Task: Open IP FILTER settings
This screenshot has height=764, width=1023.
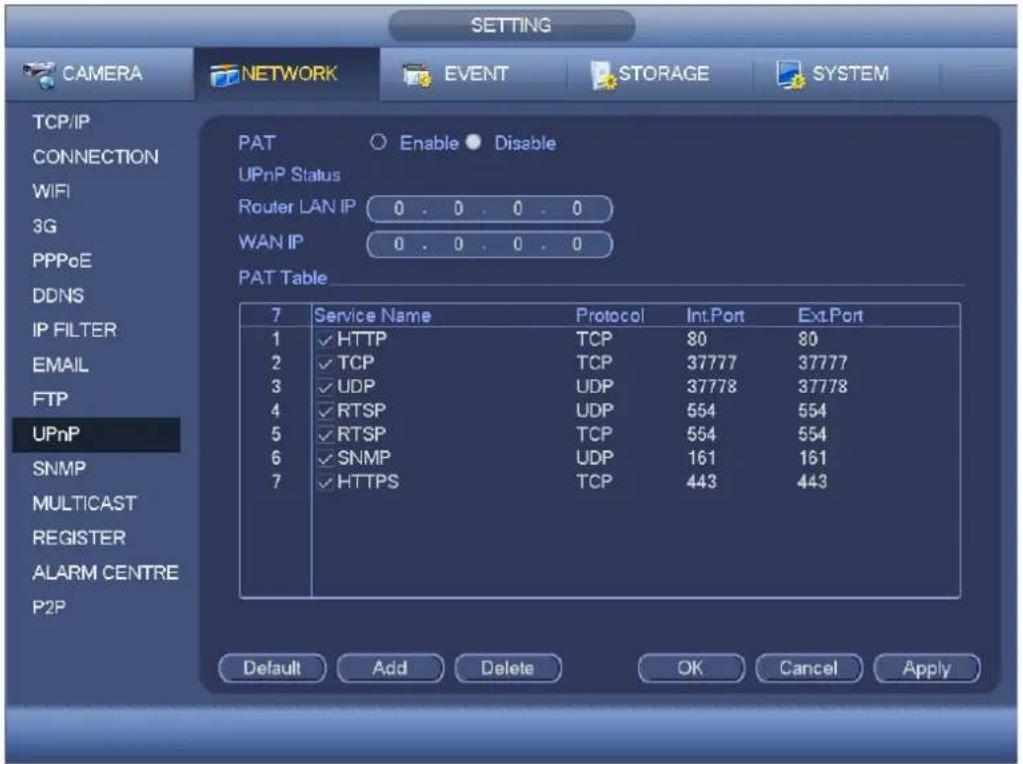Action: (74, 330)
